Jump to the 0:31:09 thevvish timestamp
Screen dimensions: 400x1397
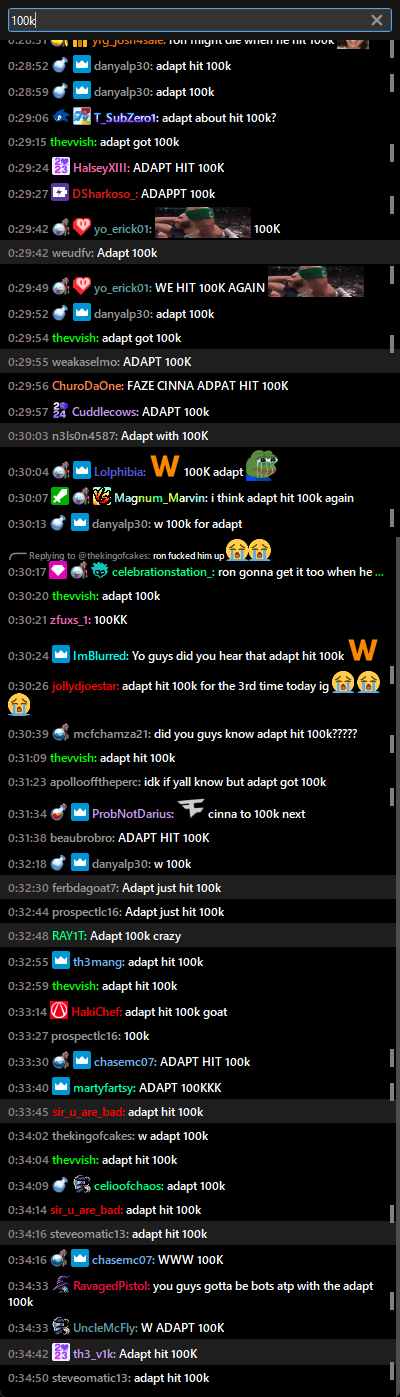pyautogui.click(x=26, y=758)
